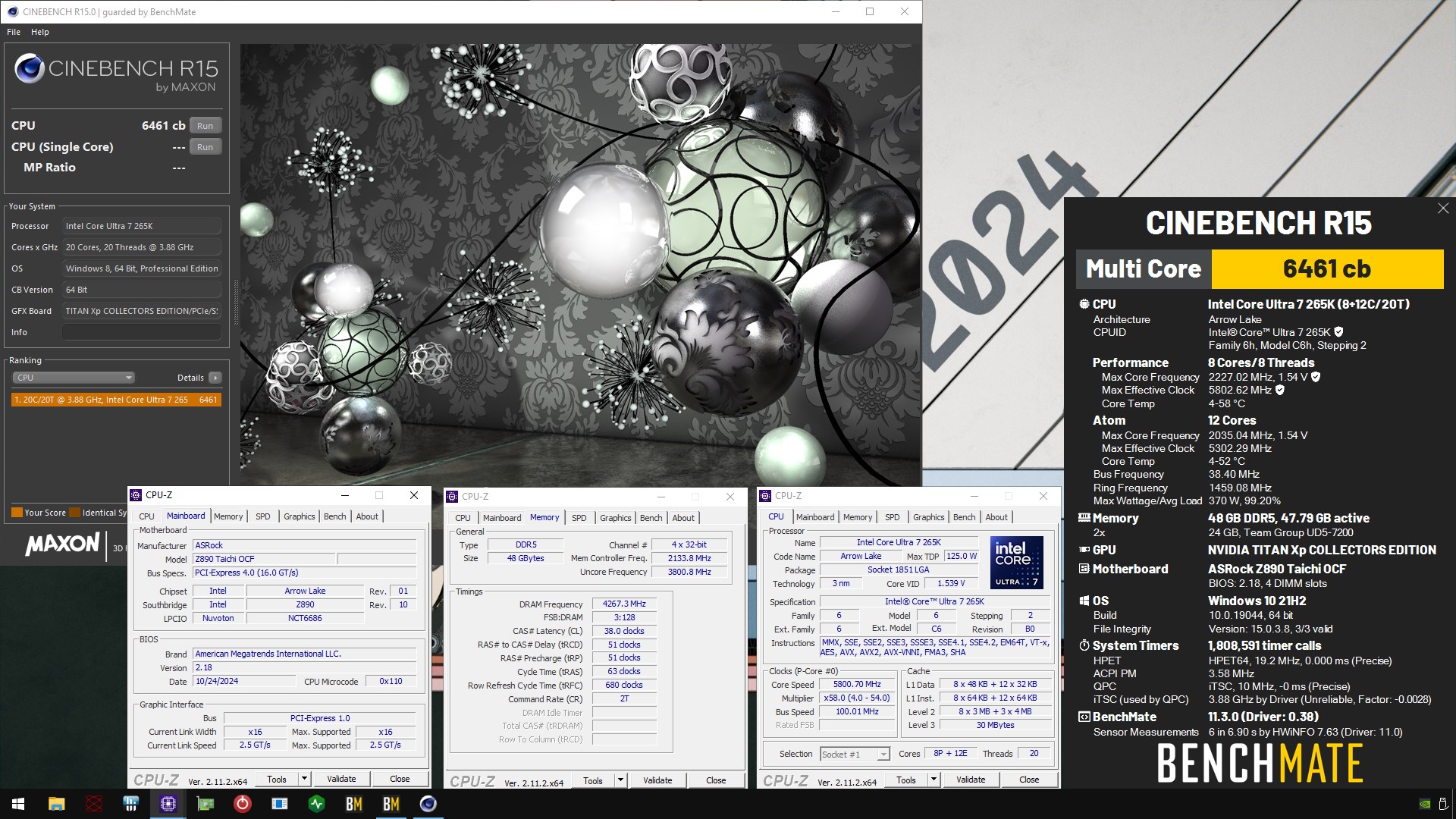The width and height of the screenshot is (1456, 819).
Task: Click the MAXON logo
Action: pyautogui.click(x=62, y=544)
